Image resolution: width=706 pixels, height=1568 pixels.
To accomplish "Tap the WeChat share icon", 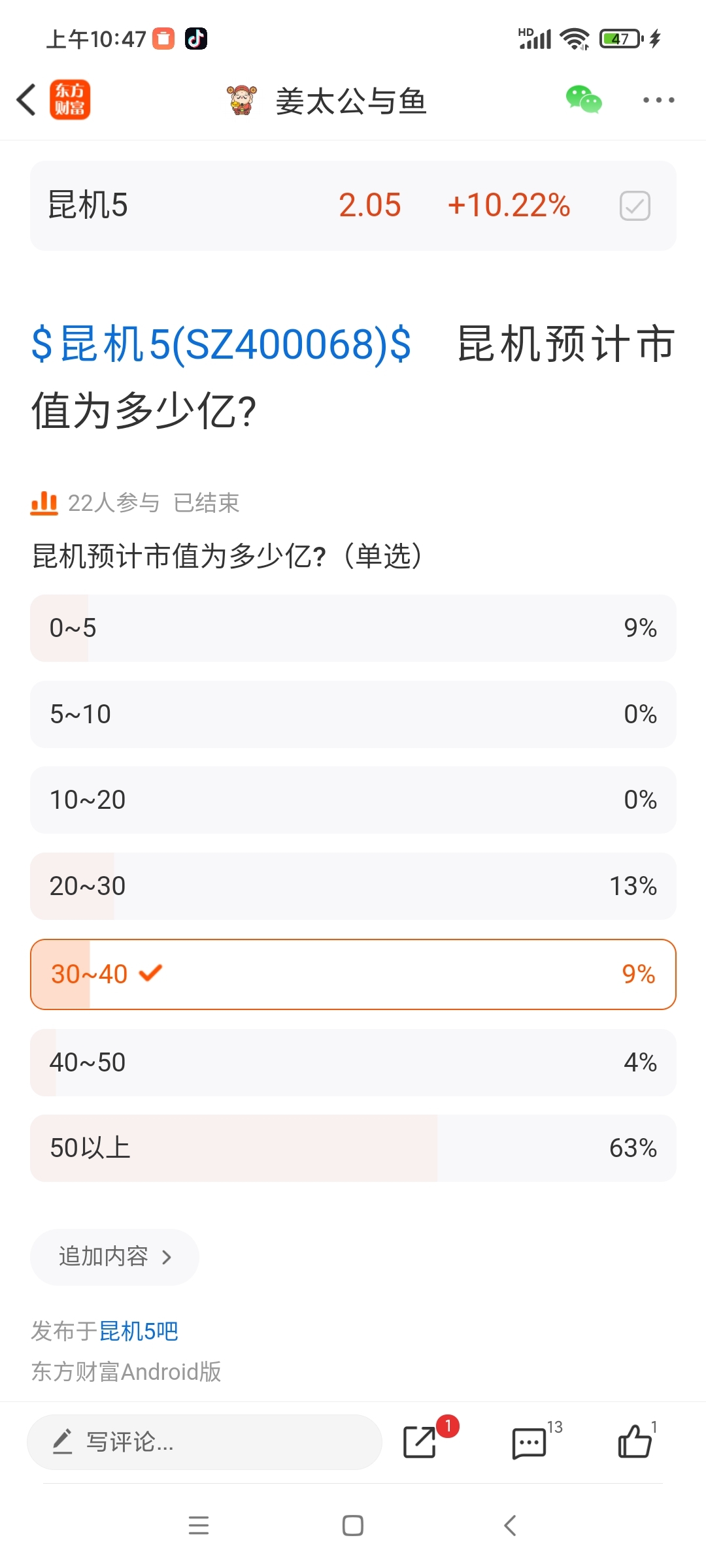I will tap(583, 100).
